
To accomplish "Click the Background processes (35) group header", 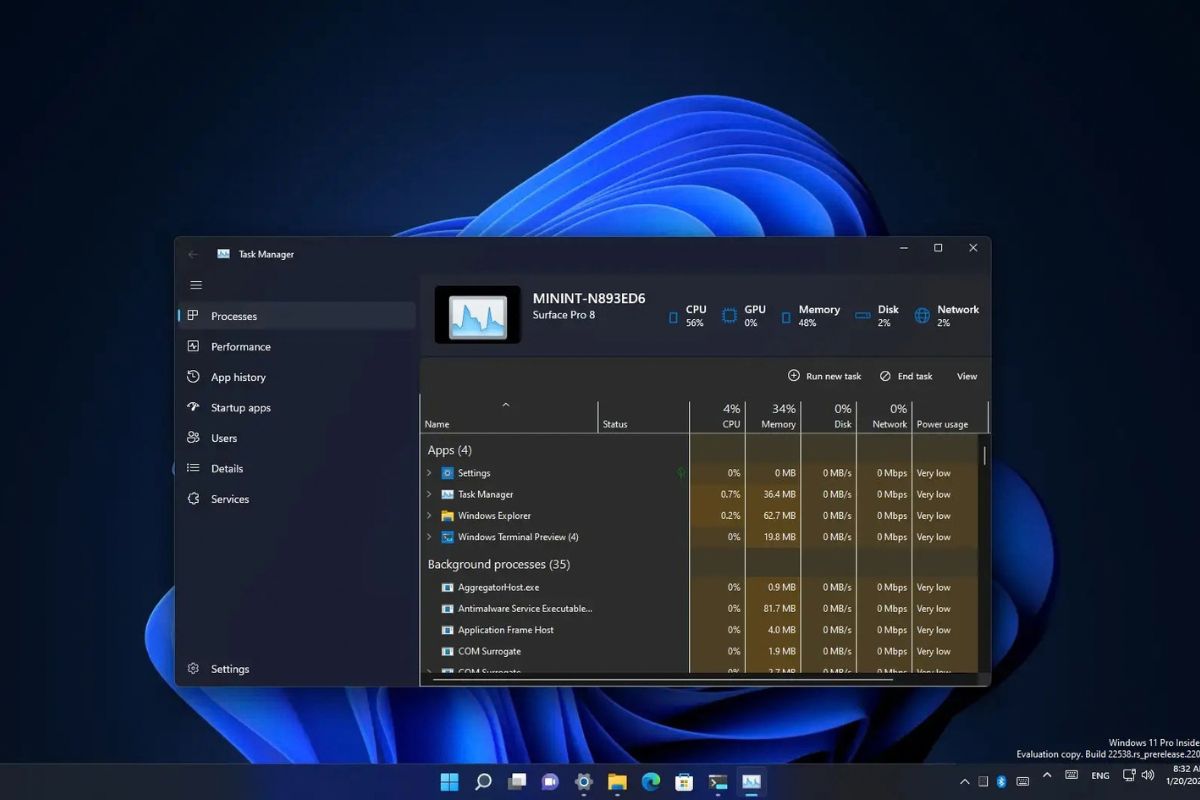I will tap(499, 564).
